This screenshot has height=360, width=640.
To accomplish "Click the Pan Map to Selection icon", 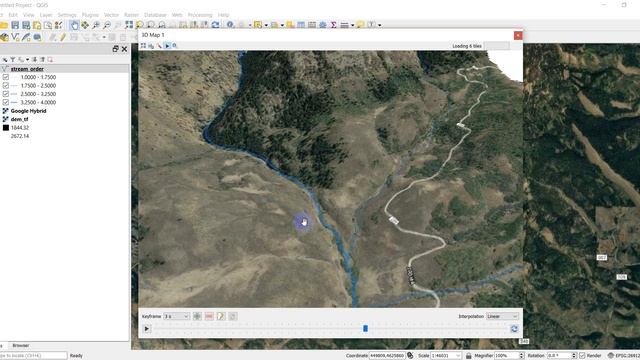I will [85, 25].
